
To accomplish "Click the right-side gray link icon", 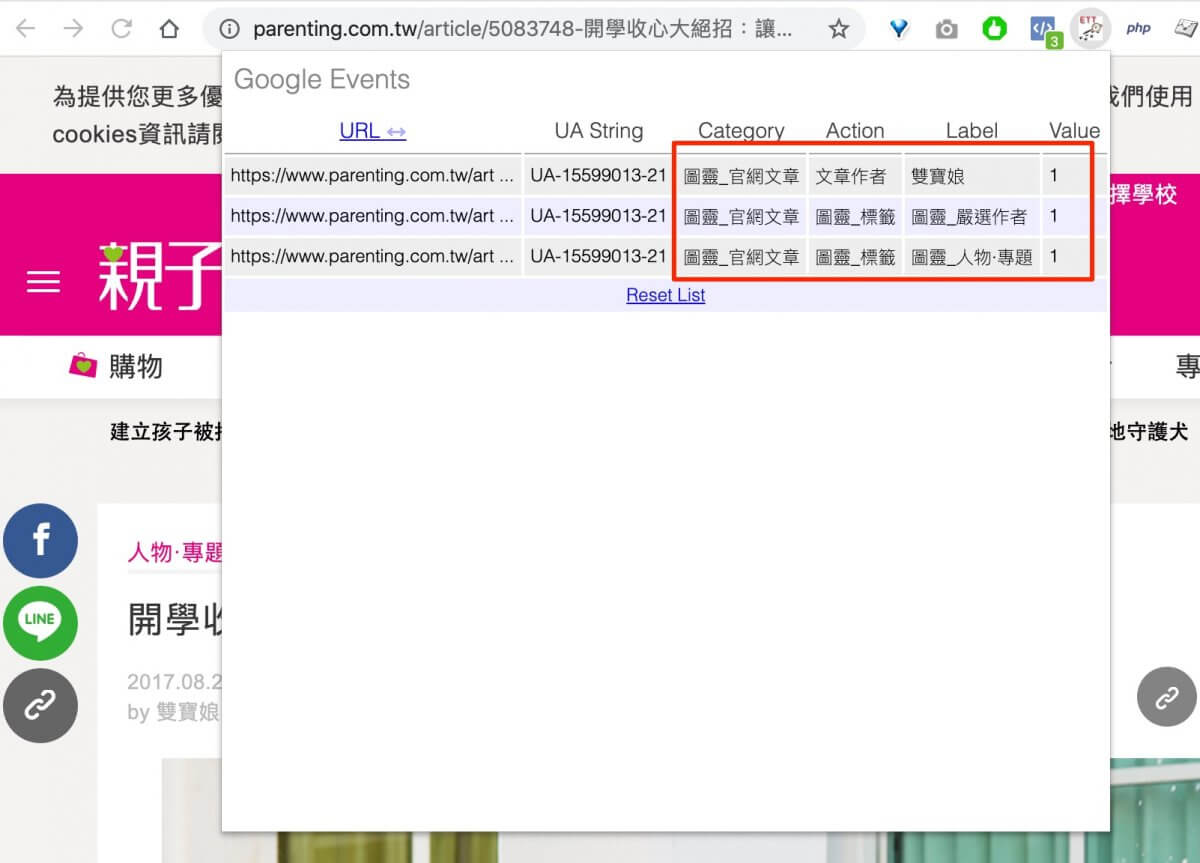I will point(1166,698).
